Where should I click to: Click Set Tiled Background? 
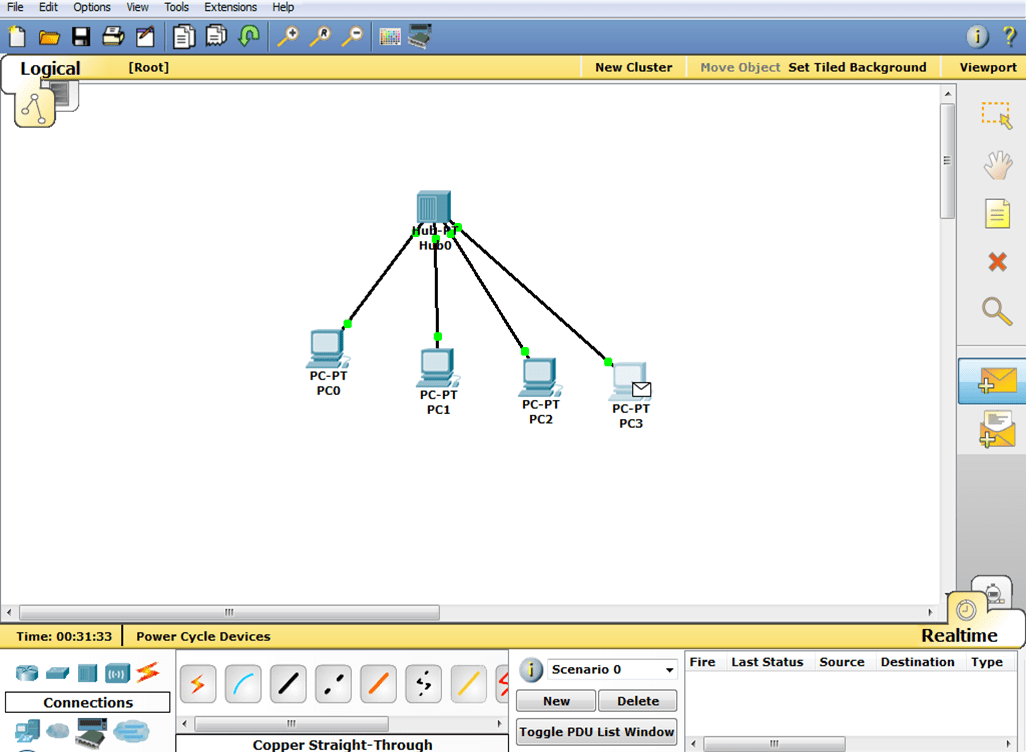tap(857, 67)
